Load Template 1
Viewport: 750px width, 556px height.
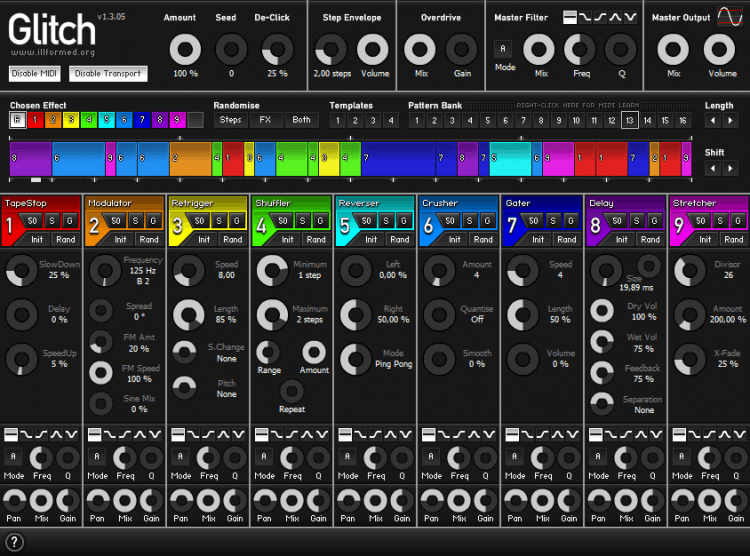pyautogui.click(x=338, y=120)
